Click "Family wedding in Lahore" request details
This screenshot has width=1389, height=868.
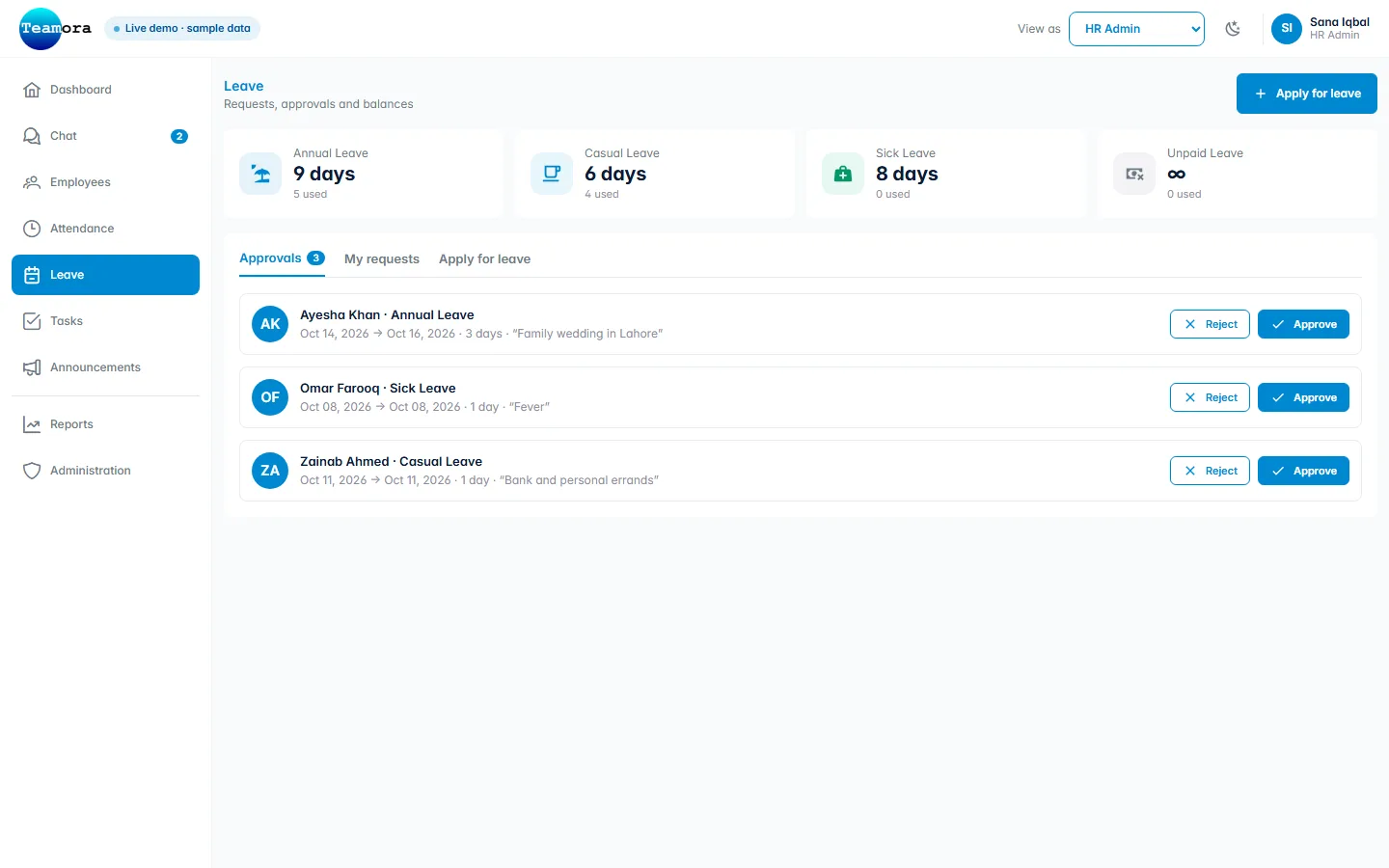[x=481, y=334]
